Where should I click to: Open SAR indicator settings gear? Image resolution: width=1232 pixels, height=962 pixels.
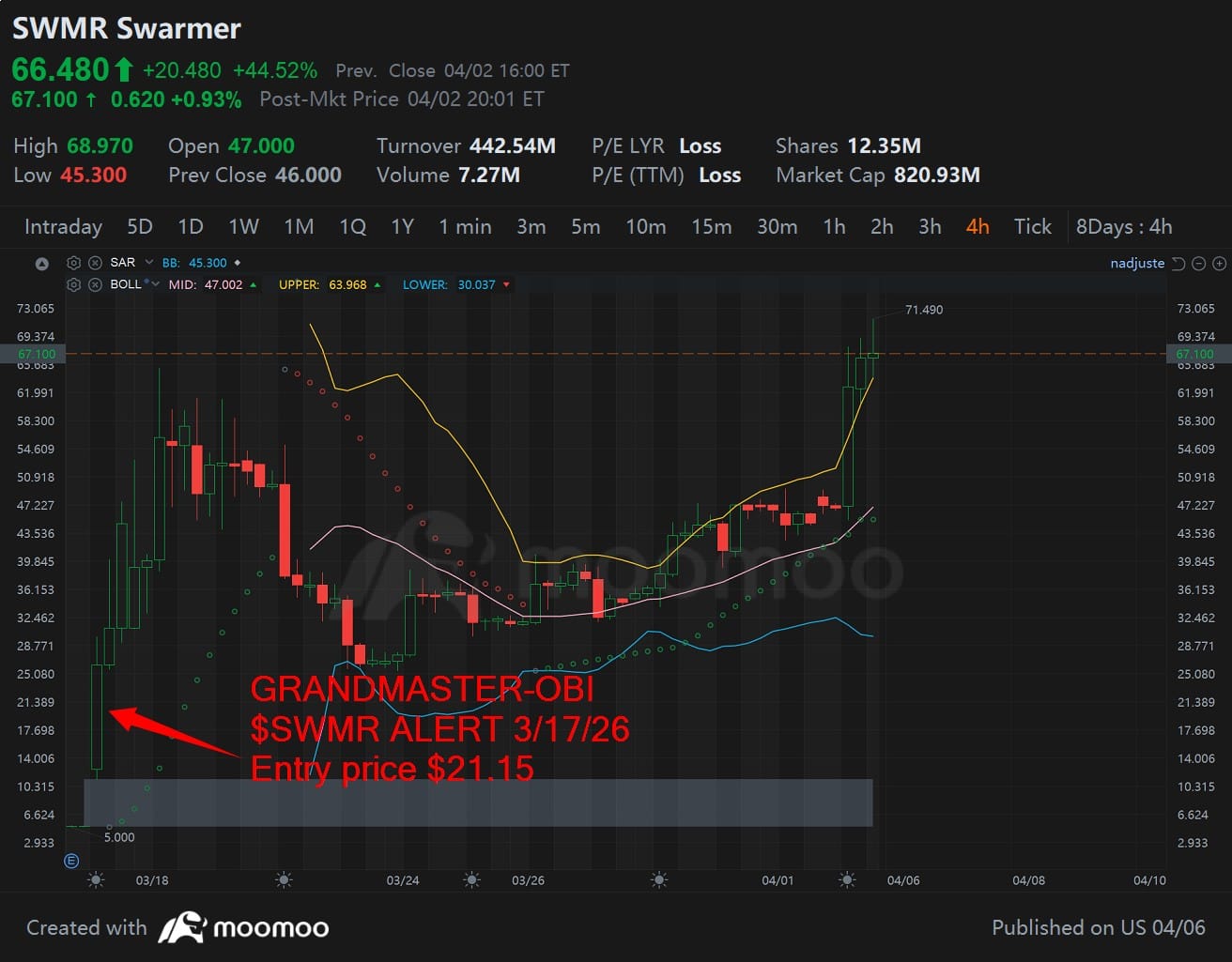[74, 263]
